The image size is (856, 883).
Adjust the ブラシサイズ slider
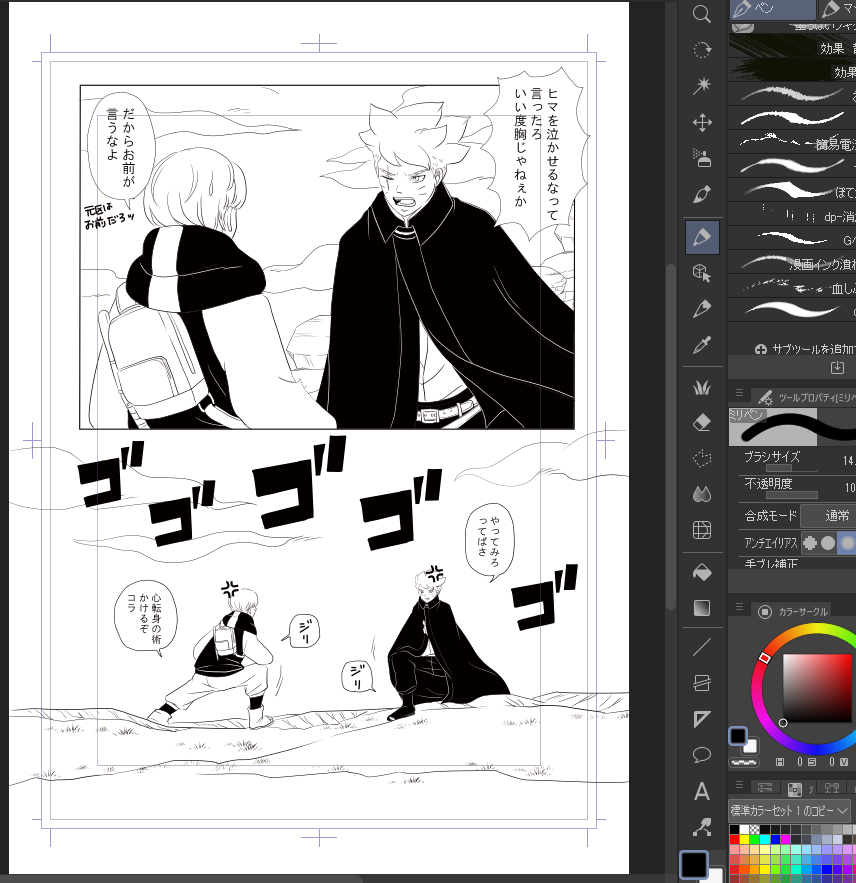[x=791, y=467]
